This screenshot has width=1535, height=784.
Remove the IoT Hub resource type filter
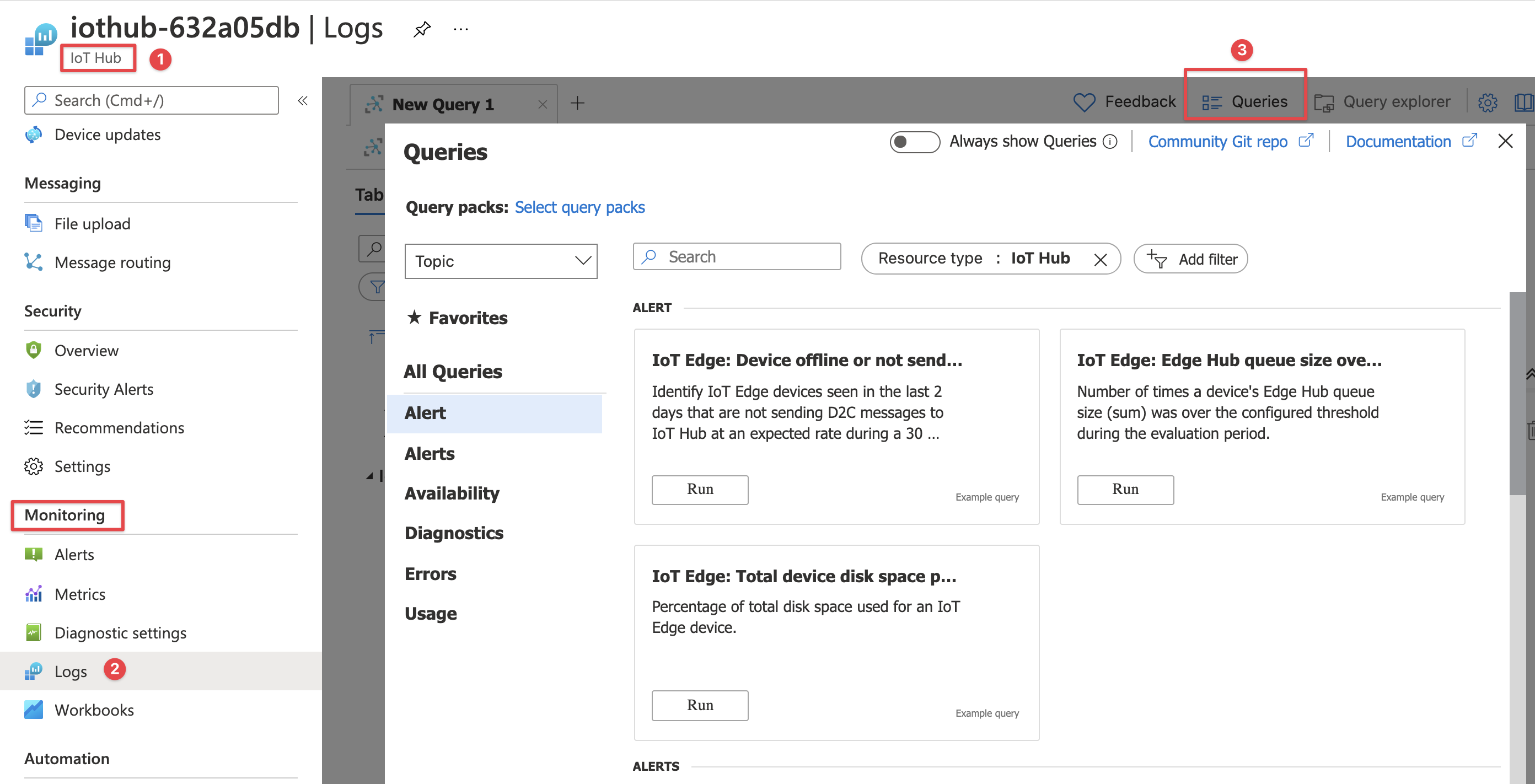coord(1100,259)
